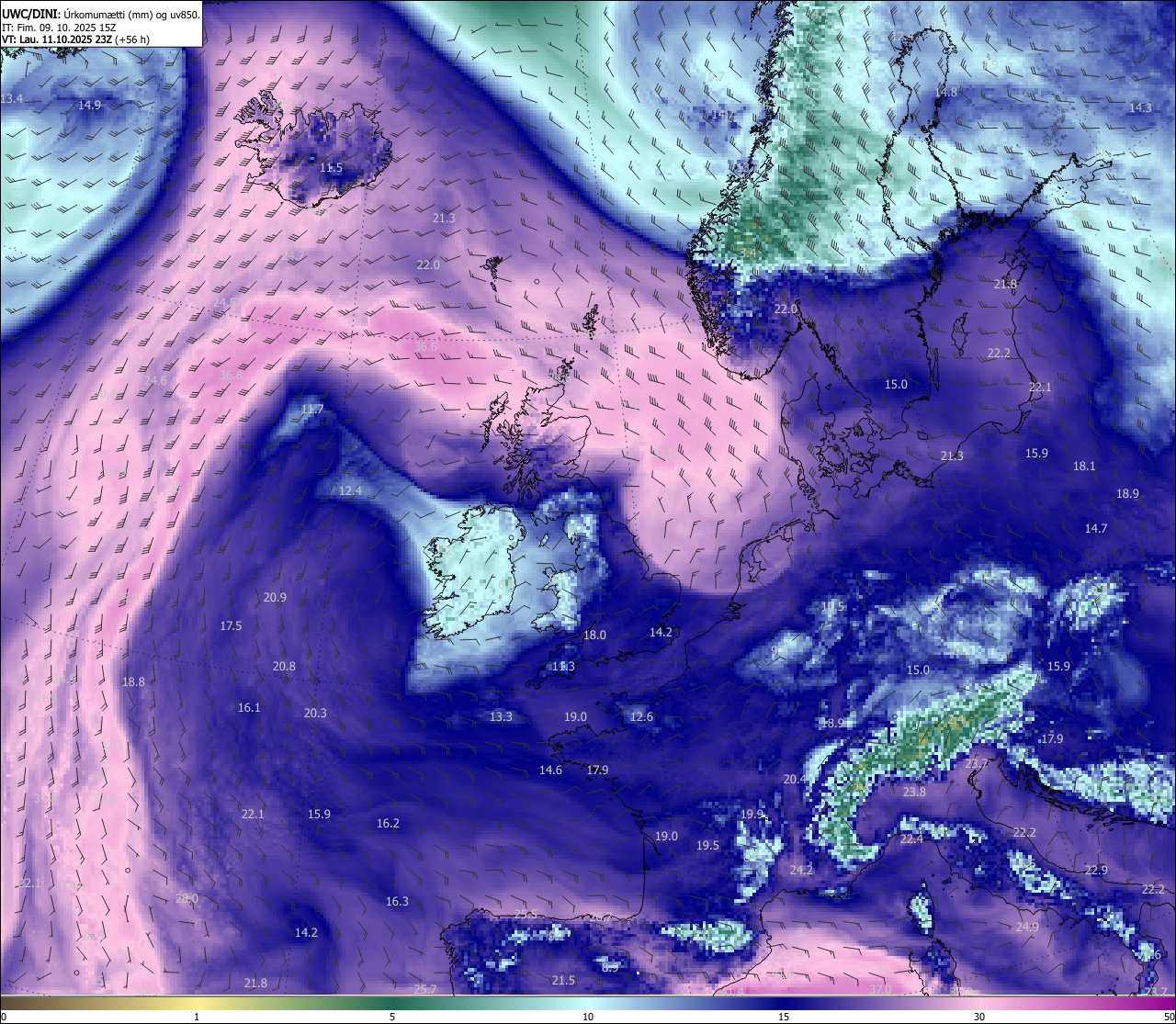
Task: Click the 13.4 value label
Action: pos(12,98)
